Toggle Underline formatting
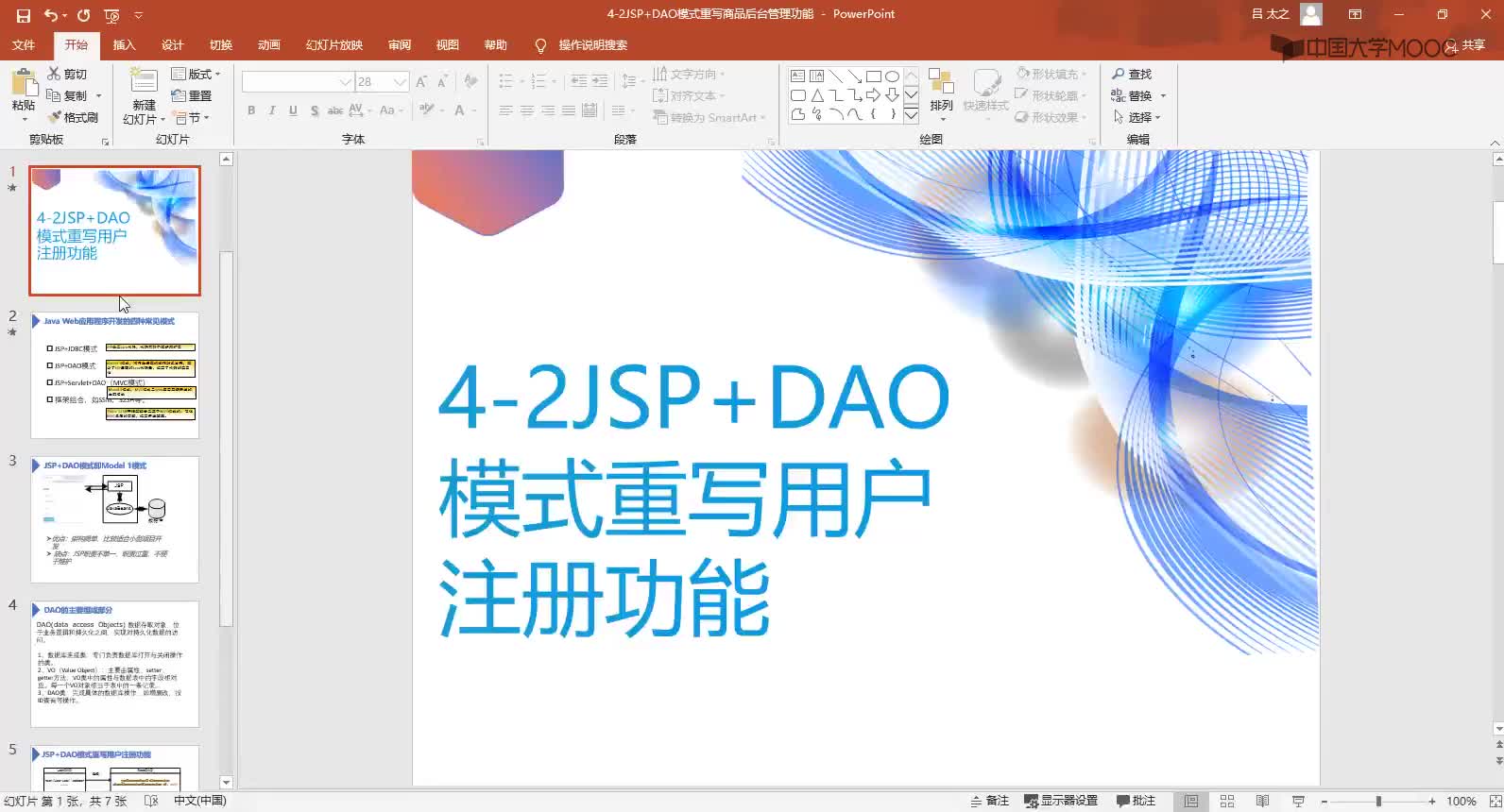 click(x=293, y=110)
